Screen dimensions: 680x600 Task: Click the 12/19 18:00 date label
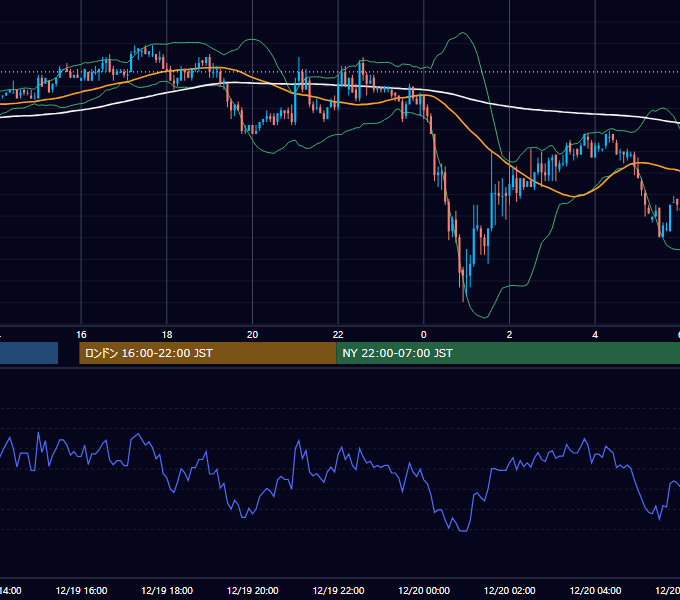(167, 590)
